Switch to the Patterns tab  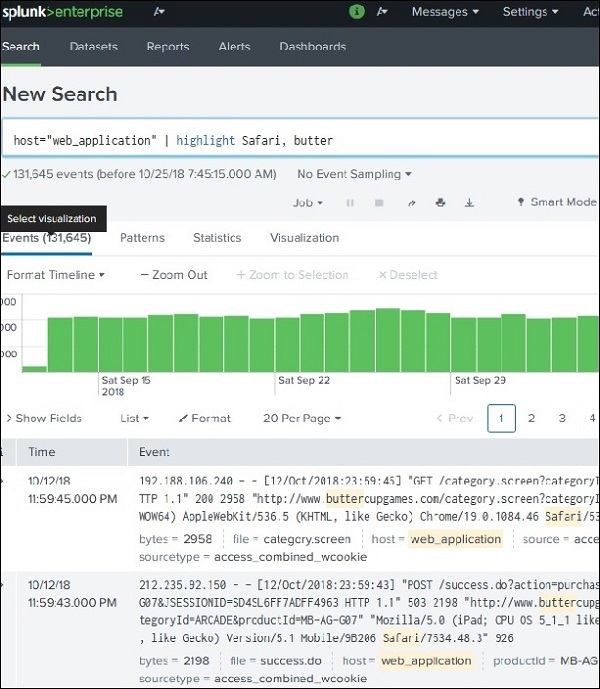tap(142, 238)
